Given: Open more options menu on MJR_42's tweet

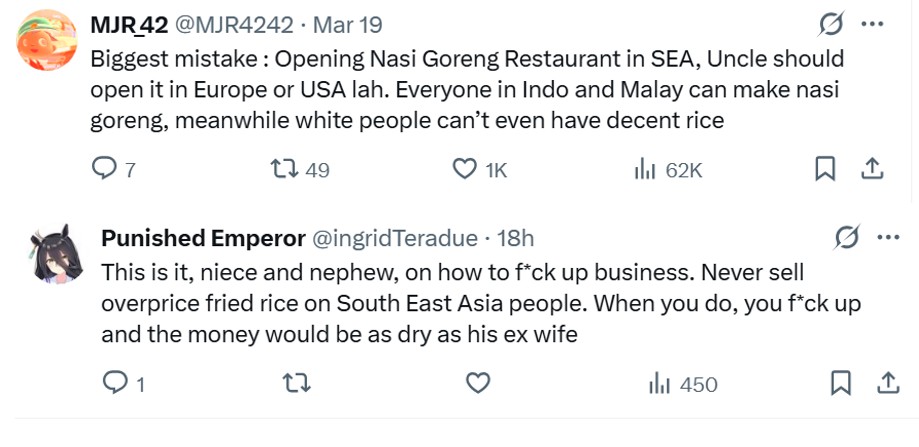Looking at the screenshot, I should point(873,24).
